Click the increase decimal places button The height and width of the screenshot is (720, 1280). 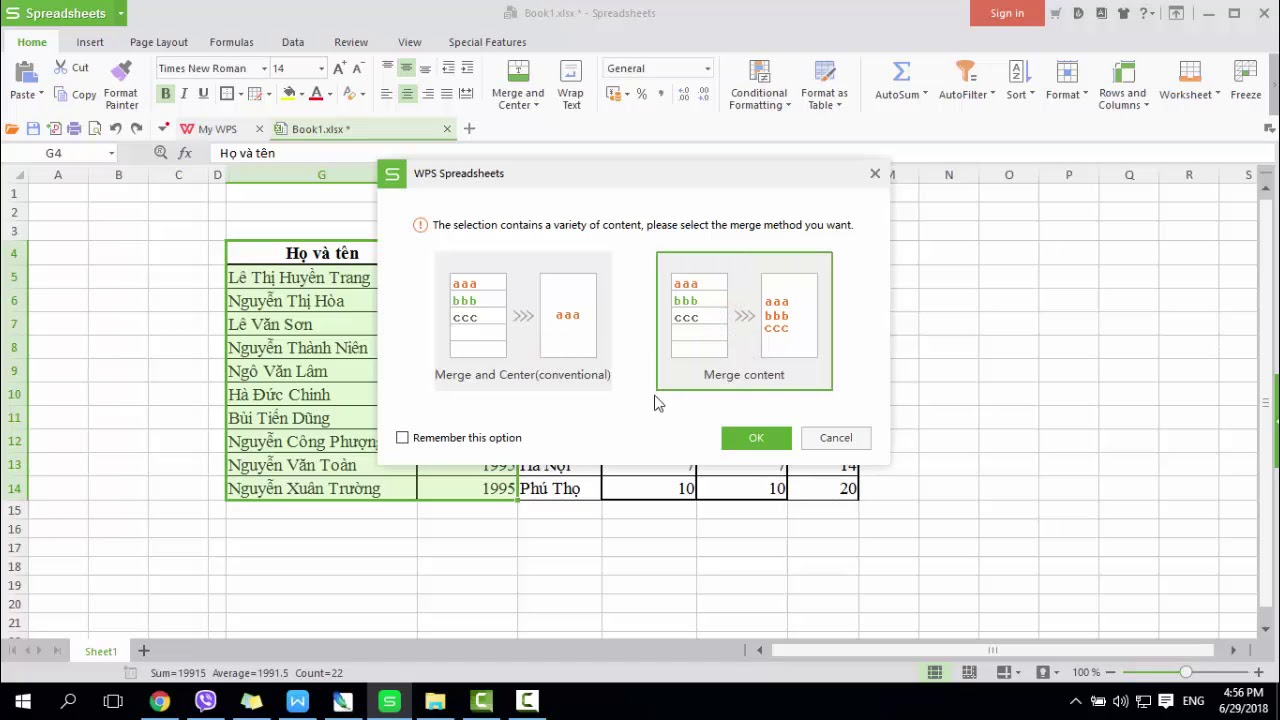[x=683, y=94]
